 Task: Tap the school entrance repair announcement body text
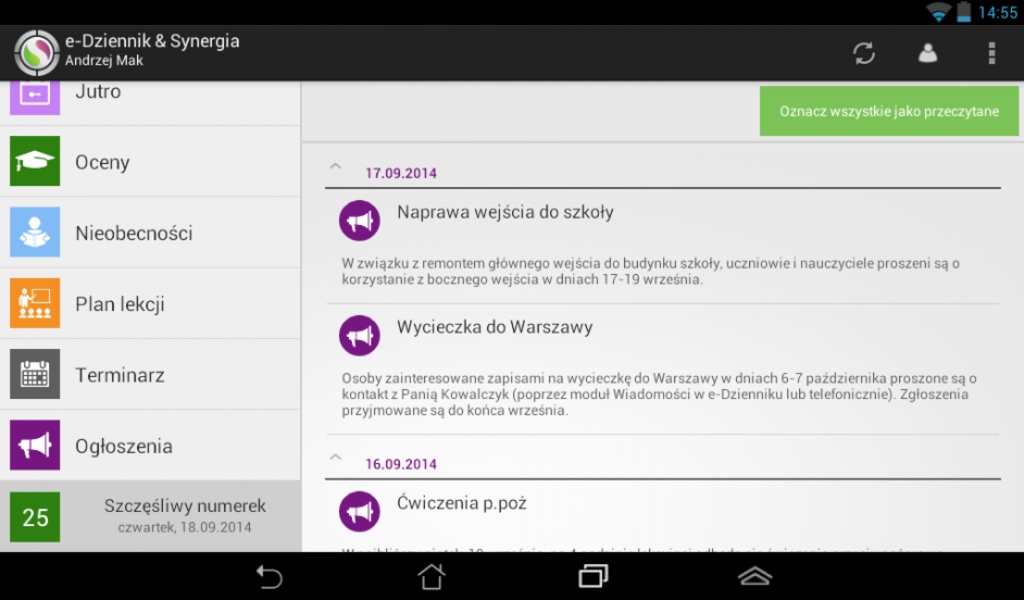(x=650, y=272)
